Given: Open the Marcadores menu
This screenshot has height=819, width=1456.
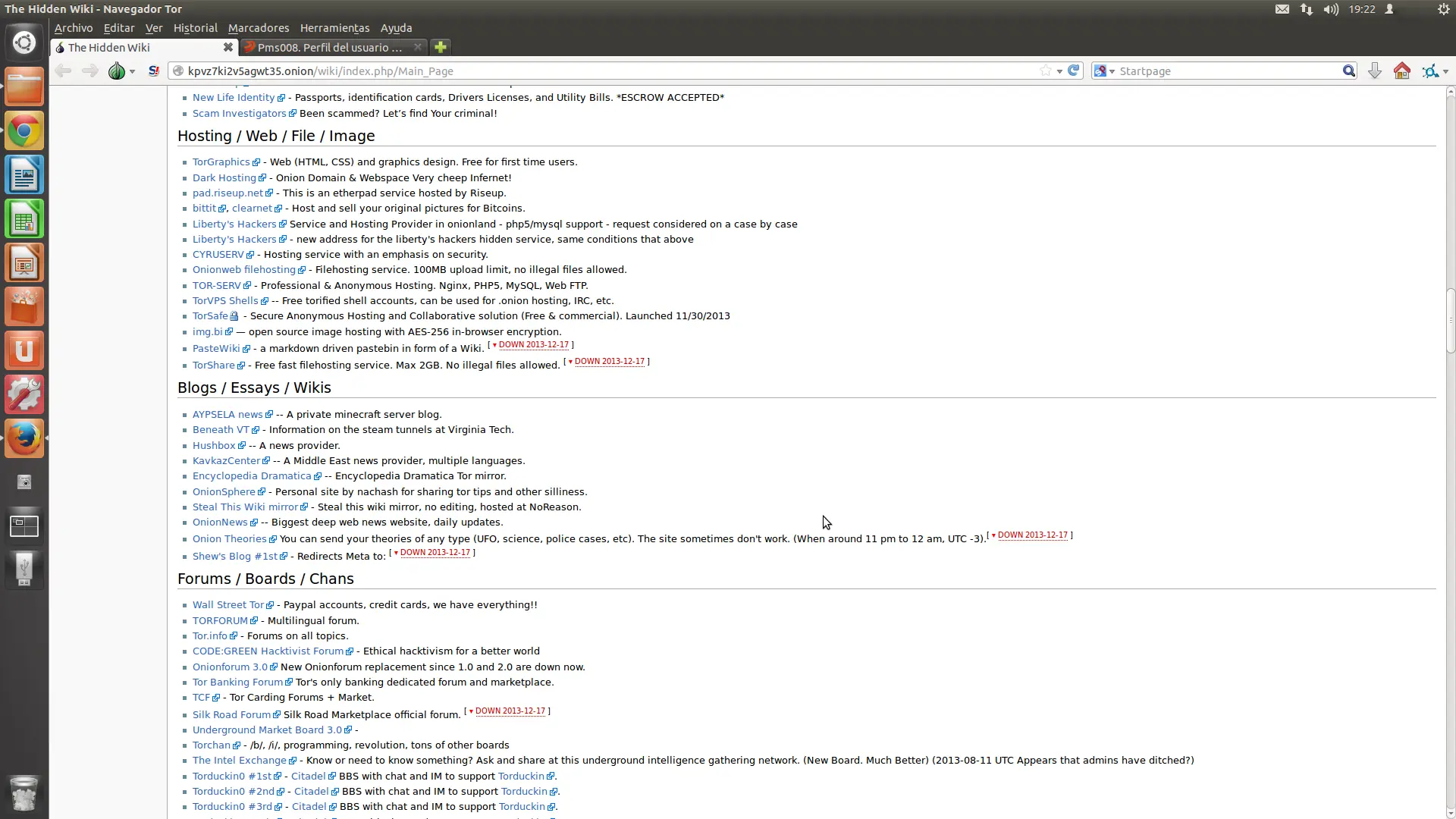Looking at the screenshot, I should (x=259, y=28).
